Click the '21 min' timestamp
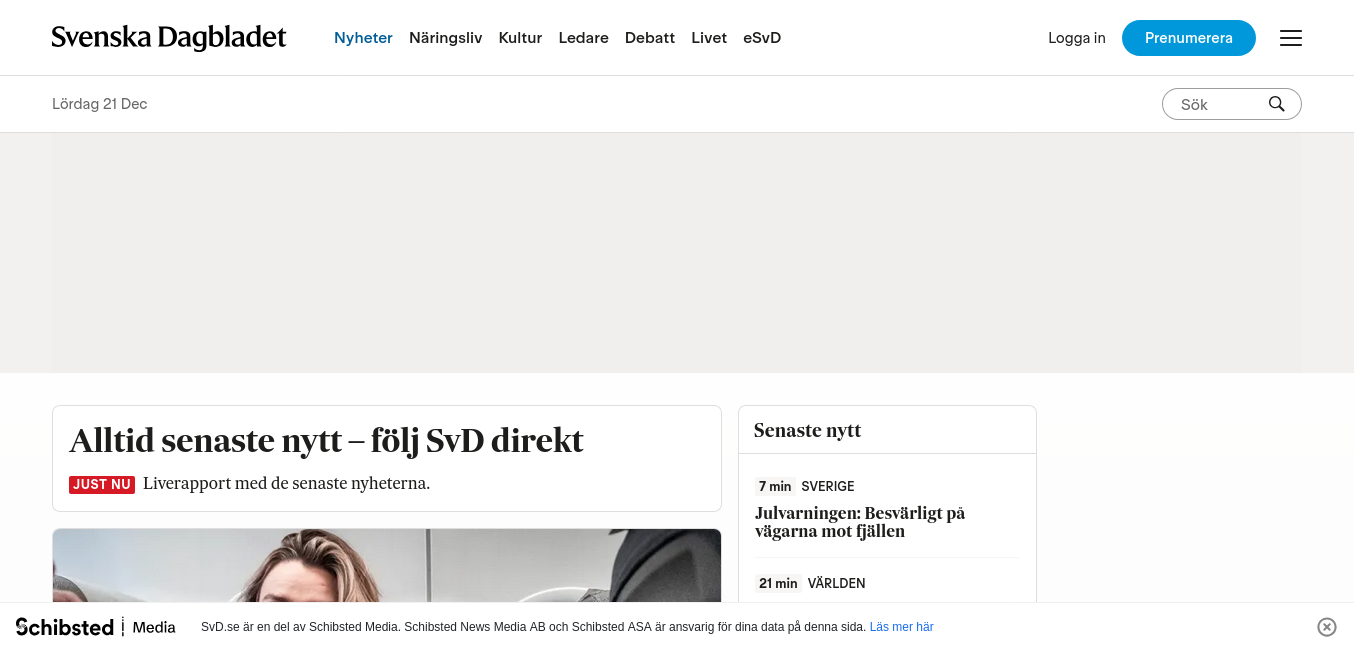 pyautogui.click(x=778, y=583)
